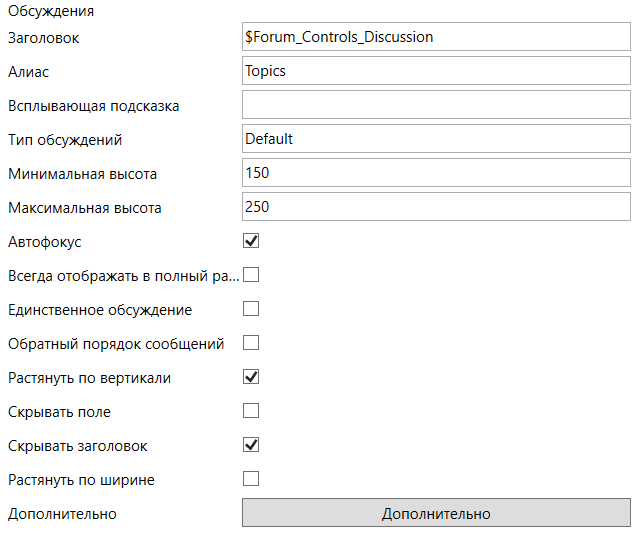This screenshot has height=542, width=634.
Task: Enable the Всегда отображать в полный размер checkbox
Action: click(251, 275)
